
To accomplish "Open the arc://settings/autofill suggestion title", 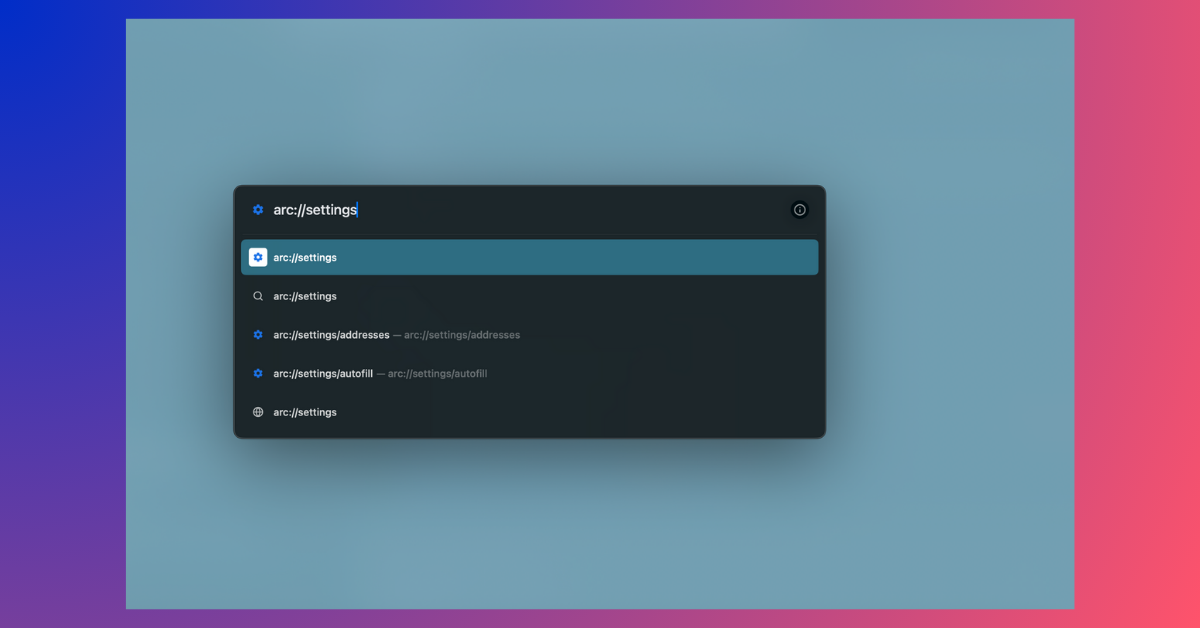I will click(323, 373).
